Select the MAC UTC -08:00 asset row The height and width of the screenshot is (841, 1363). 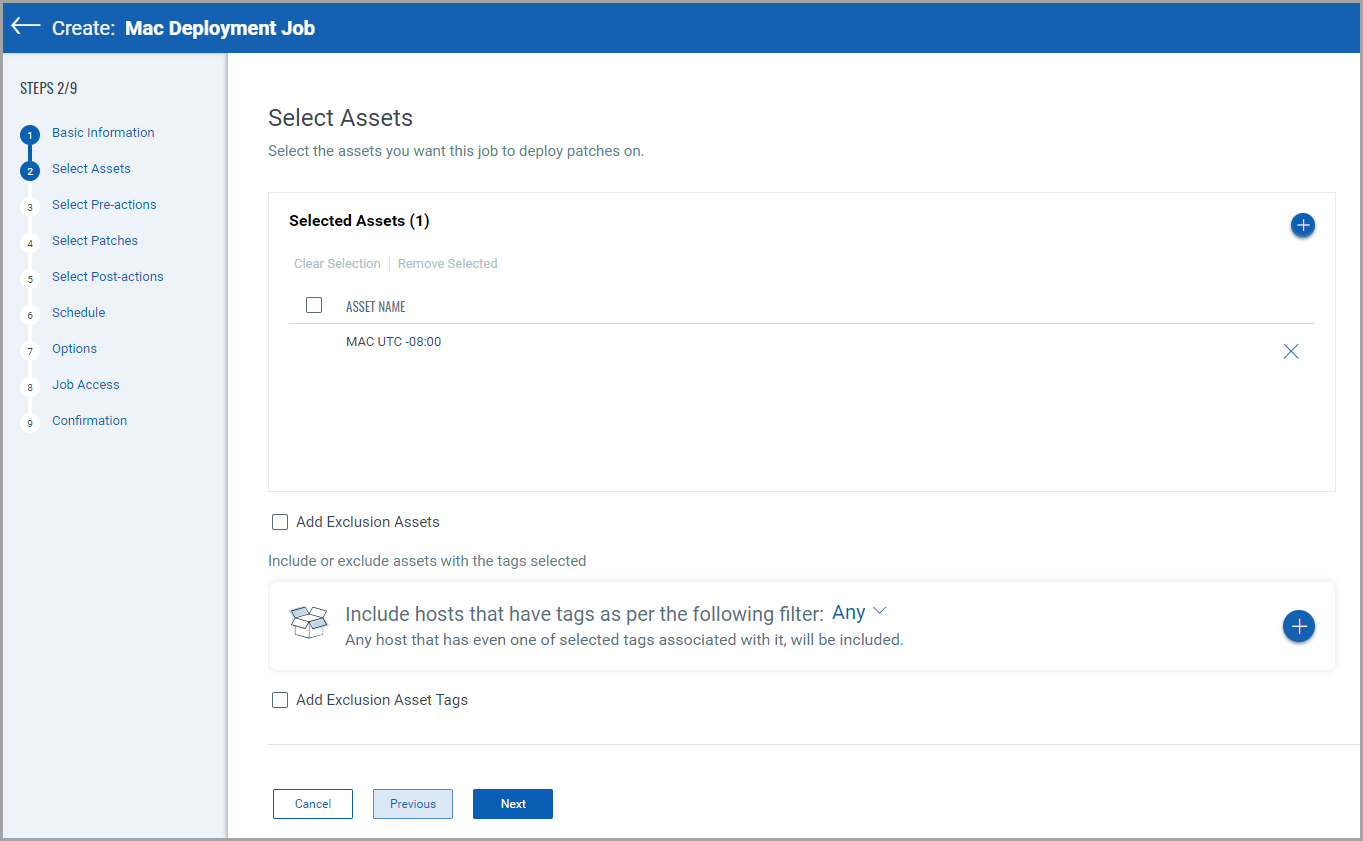(801, 342)
